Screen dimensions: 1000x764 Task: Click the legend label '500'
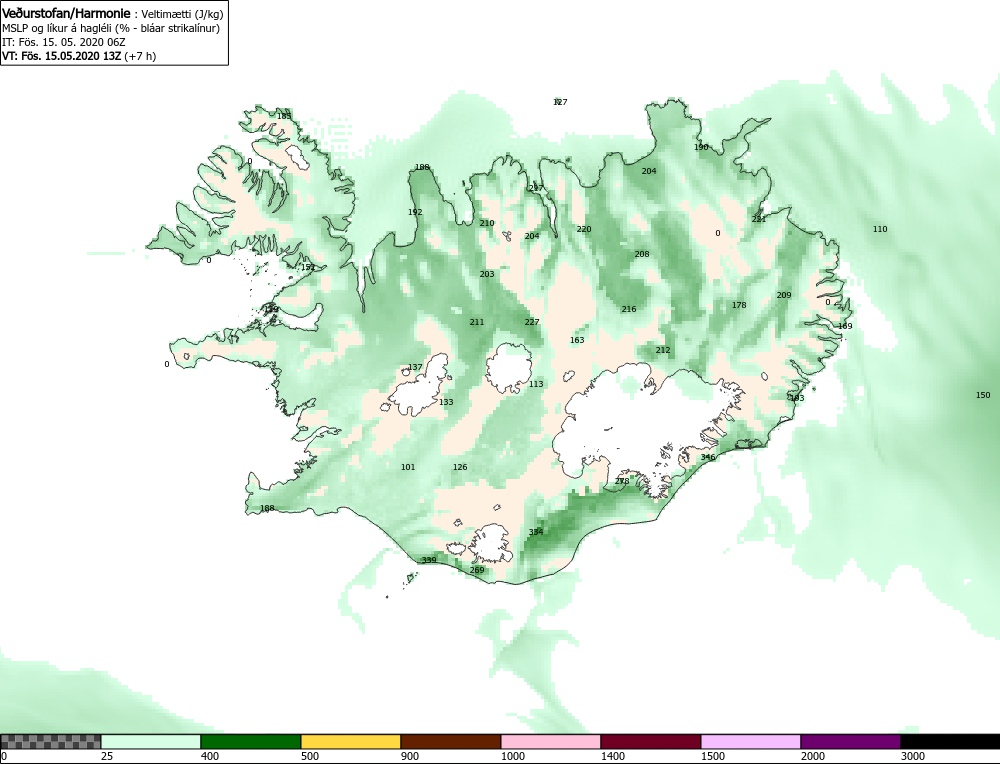(x=310, y=756)
